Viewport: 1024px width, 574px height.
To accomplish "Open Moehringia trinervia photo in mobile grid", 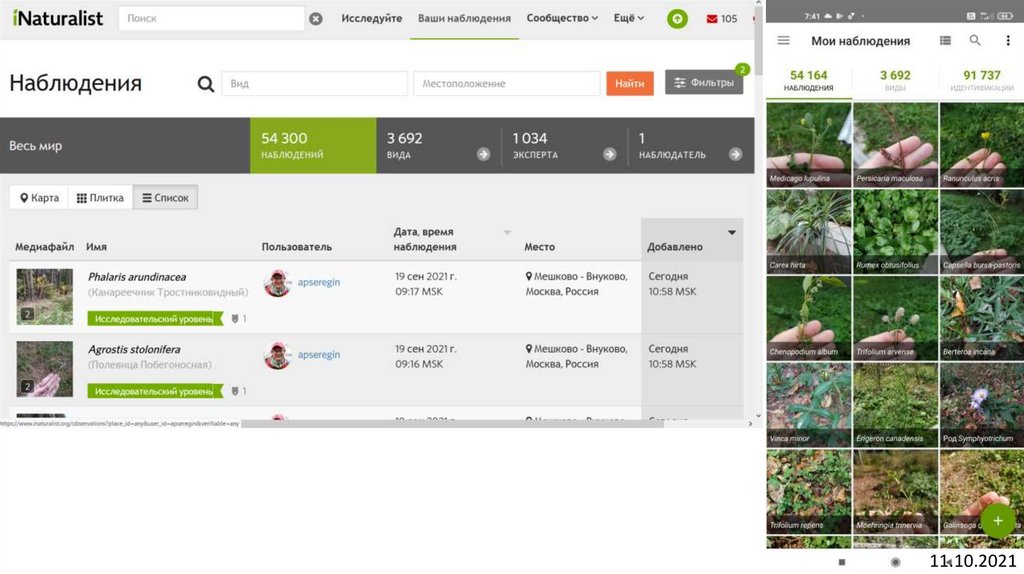I will [895, 492].
